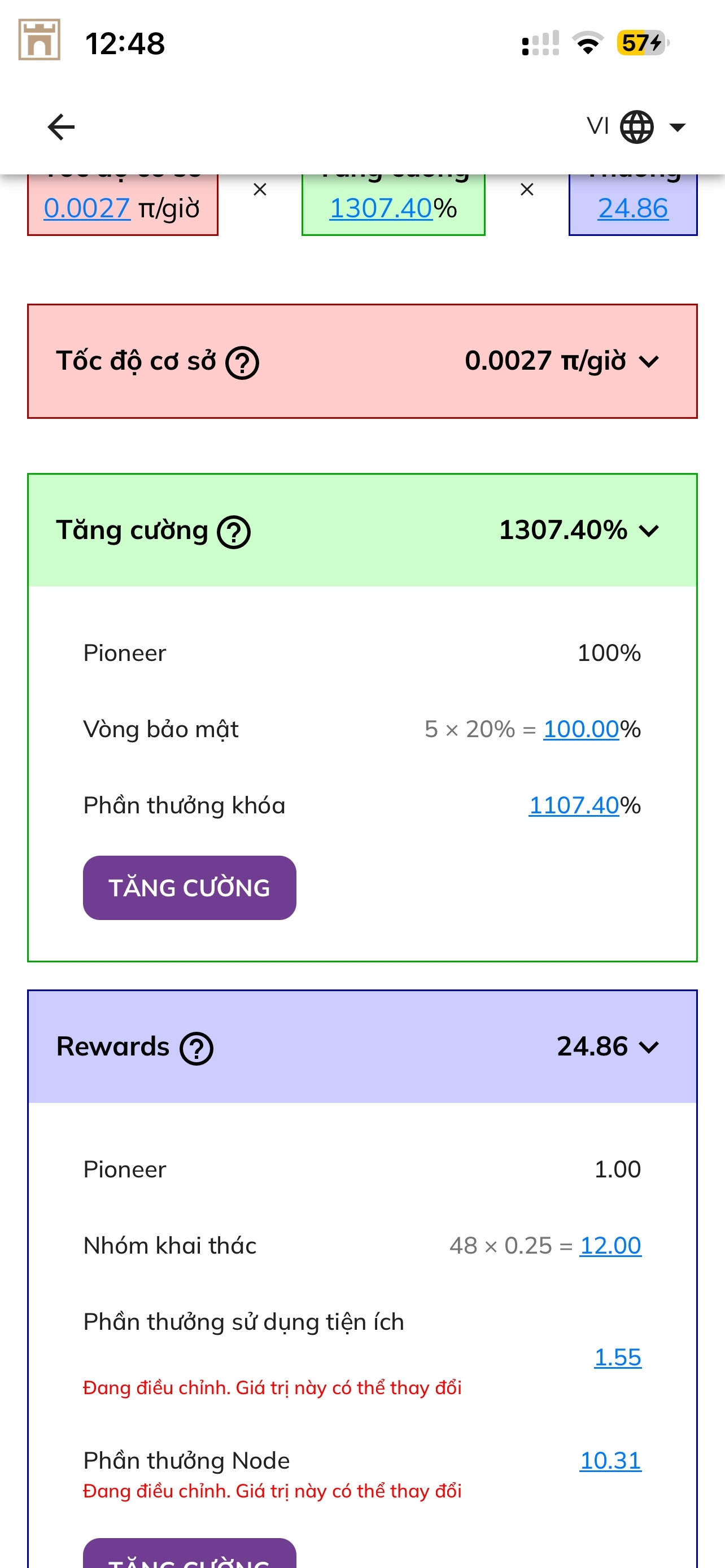Tap the 1.55 utility usage reward link

617,1357
